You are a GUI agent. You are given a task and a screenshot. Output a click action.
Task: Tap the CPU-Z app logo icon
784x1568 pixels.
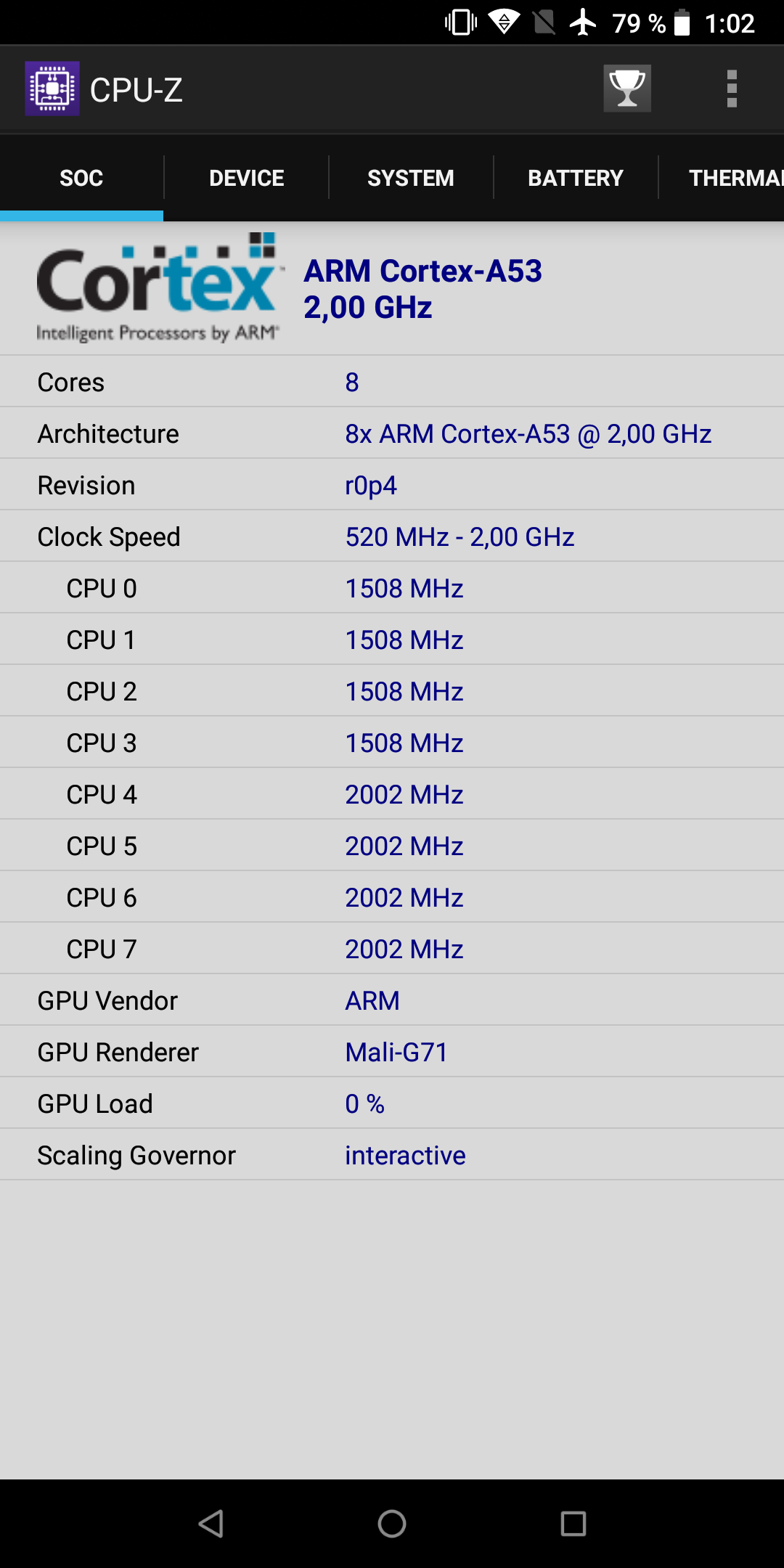coord(52,89)
